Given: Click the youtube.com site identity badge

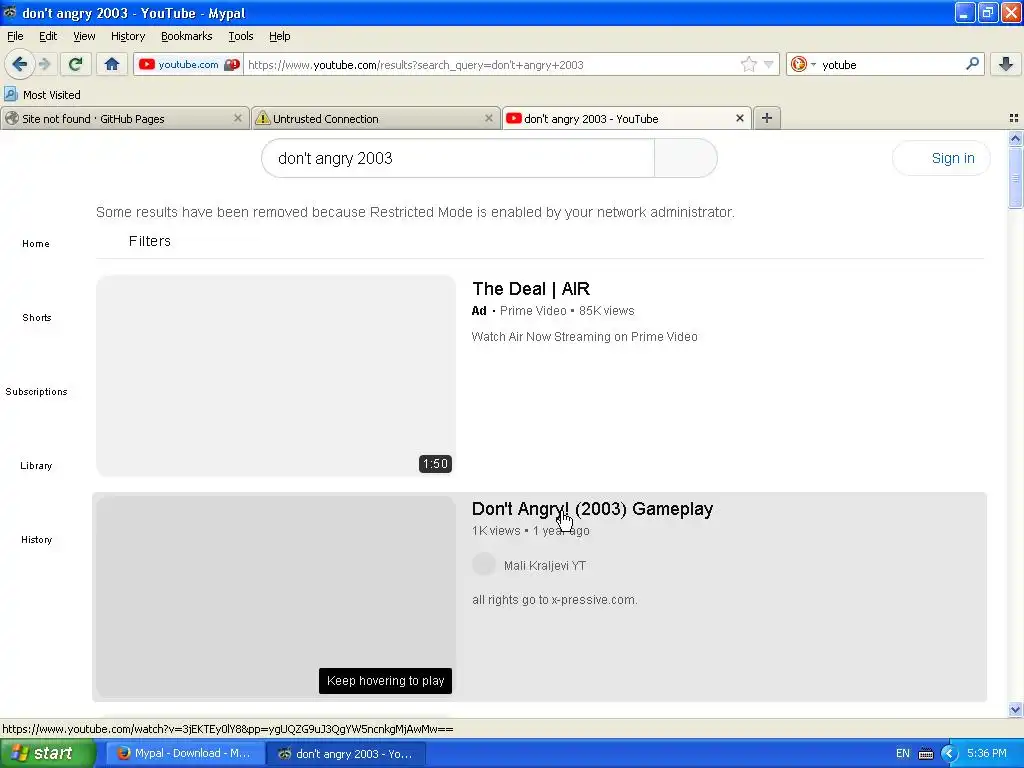Looking at the screenshot, I should (x=189, y=64).
